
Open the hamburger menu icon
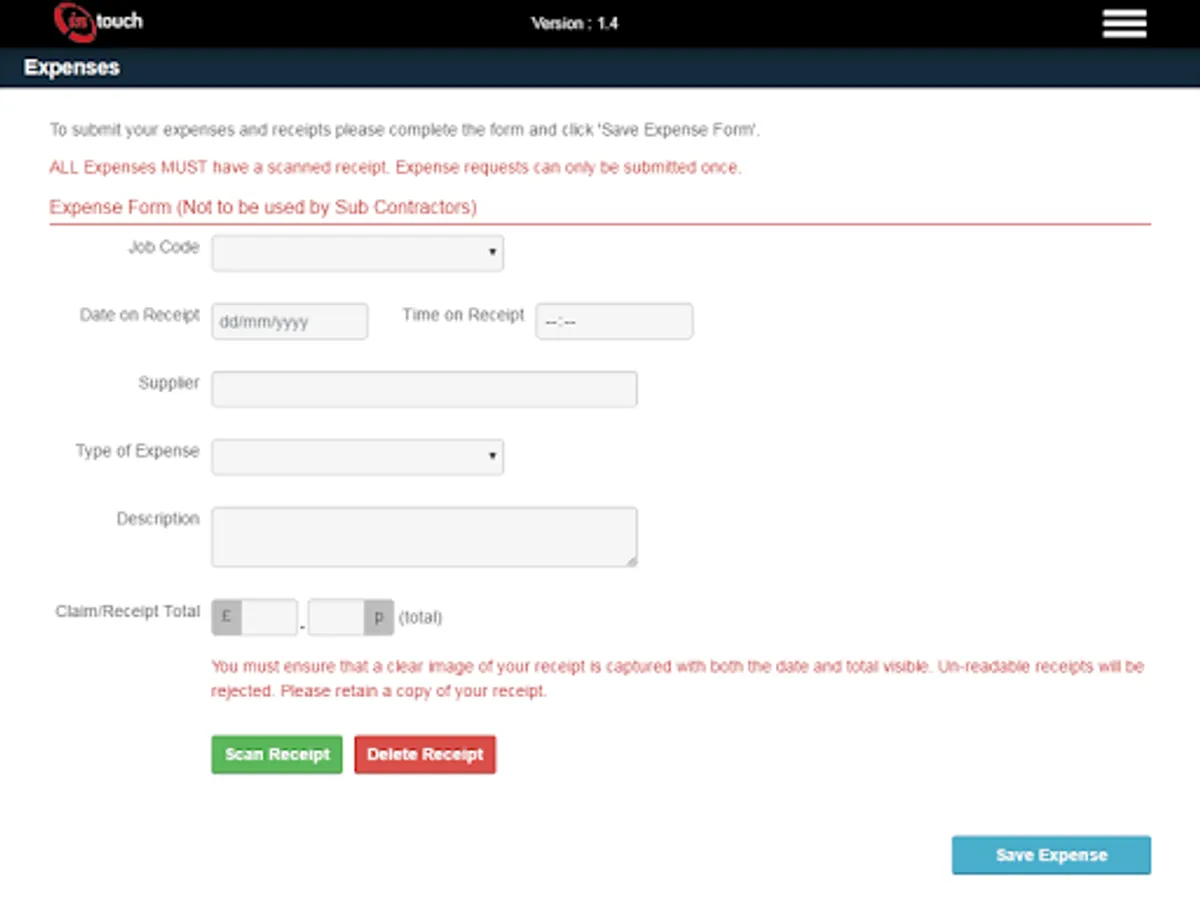(x=1124, y=23)
